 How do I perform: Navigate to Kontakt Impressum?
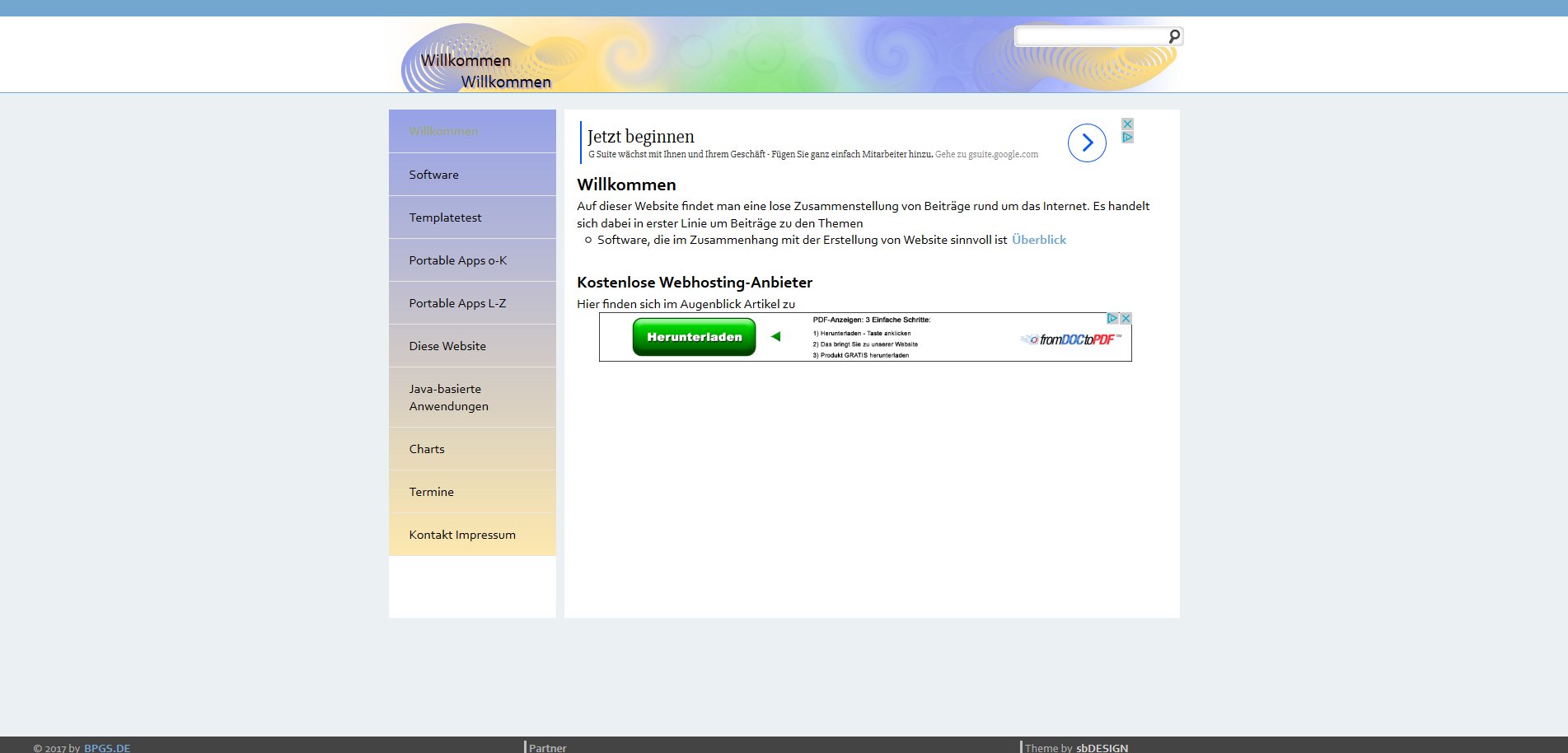(461, 535)
